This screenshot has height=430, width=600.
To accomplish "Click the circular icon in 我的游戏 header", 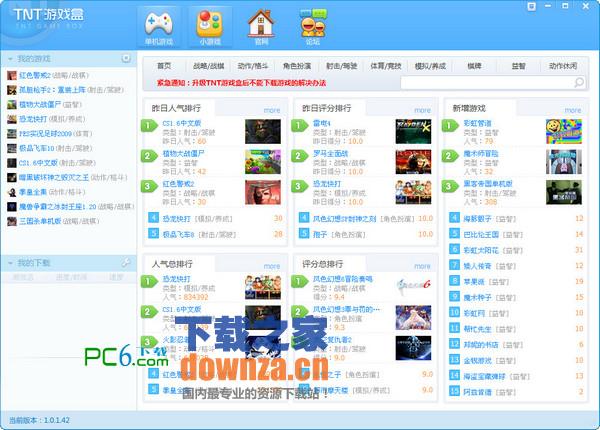I will [126, 59].
